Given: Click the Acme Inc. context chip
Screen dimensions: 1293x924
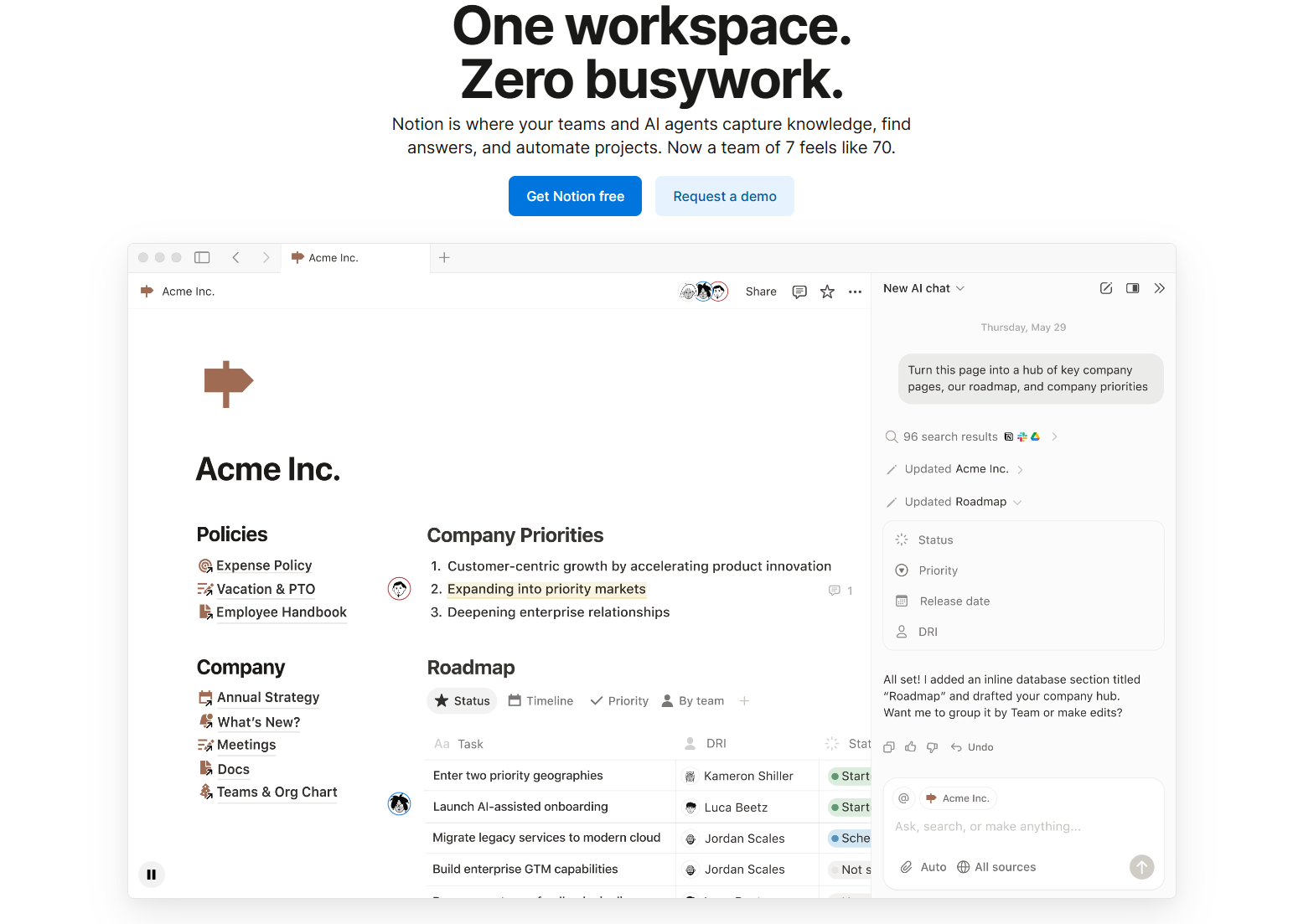Looking at the screenshot, I should (959, 798).
